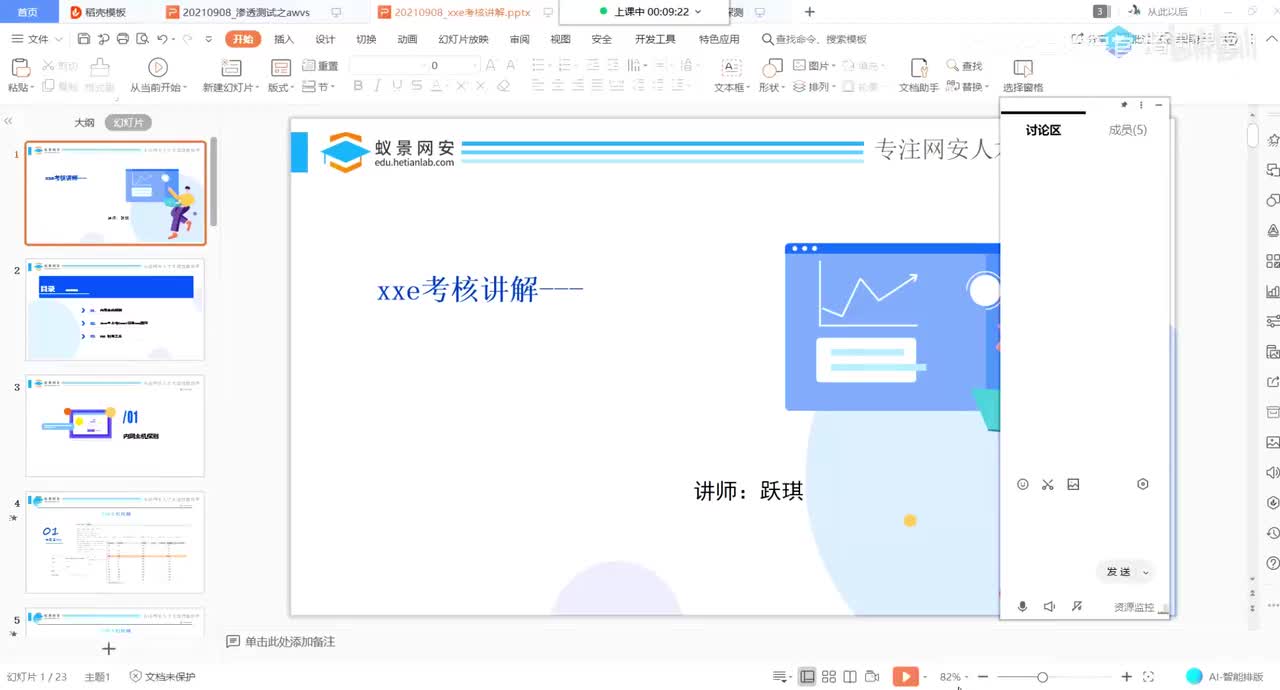Toggle Underline formatting

point(398,87)
